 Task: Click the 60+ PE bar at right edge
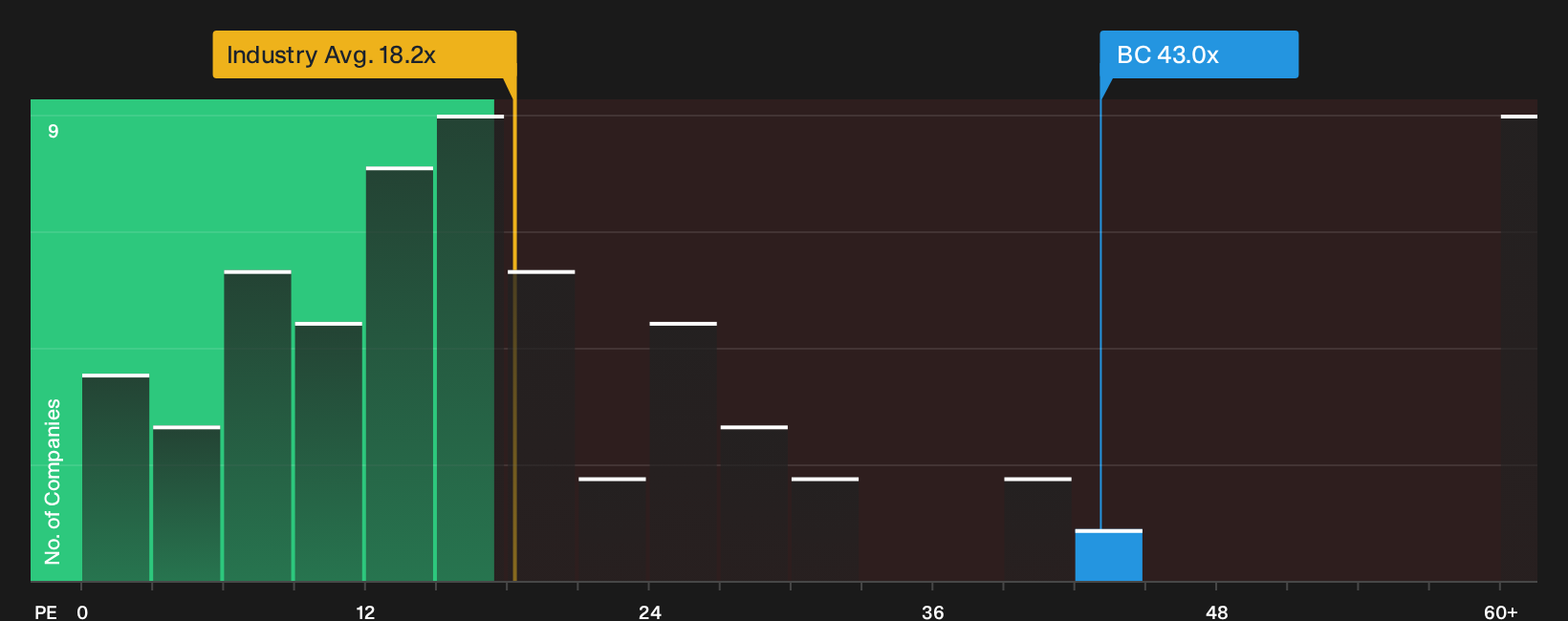(1519, 348)
